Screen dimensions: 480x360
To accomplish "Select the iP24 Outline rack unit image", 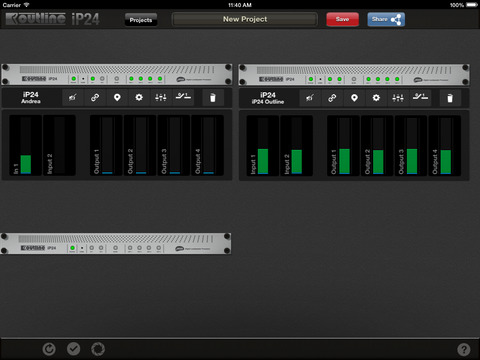I will point(354,75).
